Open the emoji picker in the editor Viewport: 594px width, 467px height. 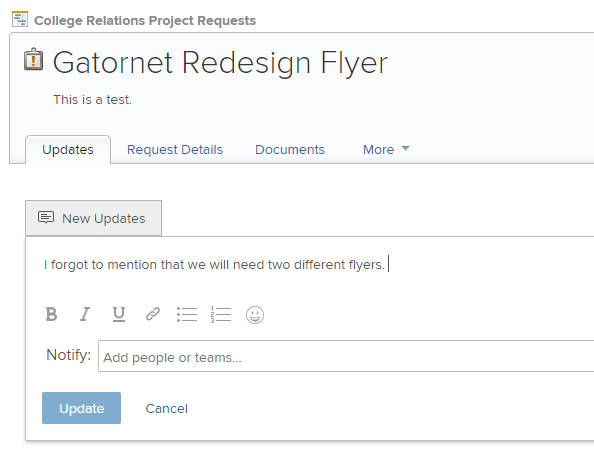255,315
